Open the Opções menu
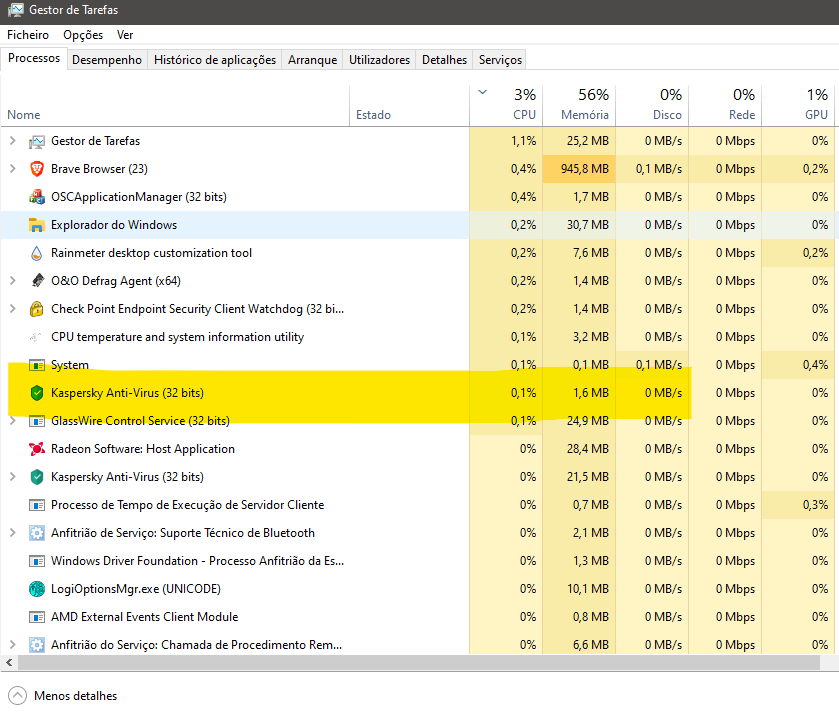This screenshot has width=839, height=712. [x=83, y=35]
